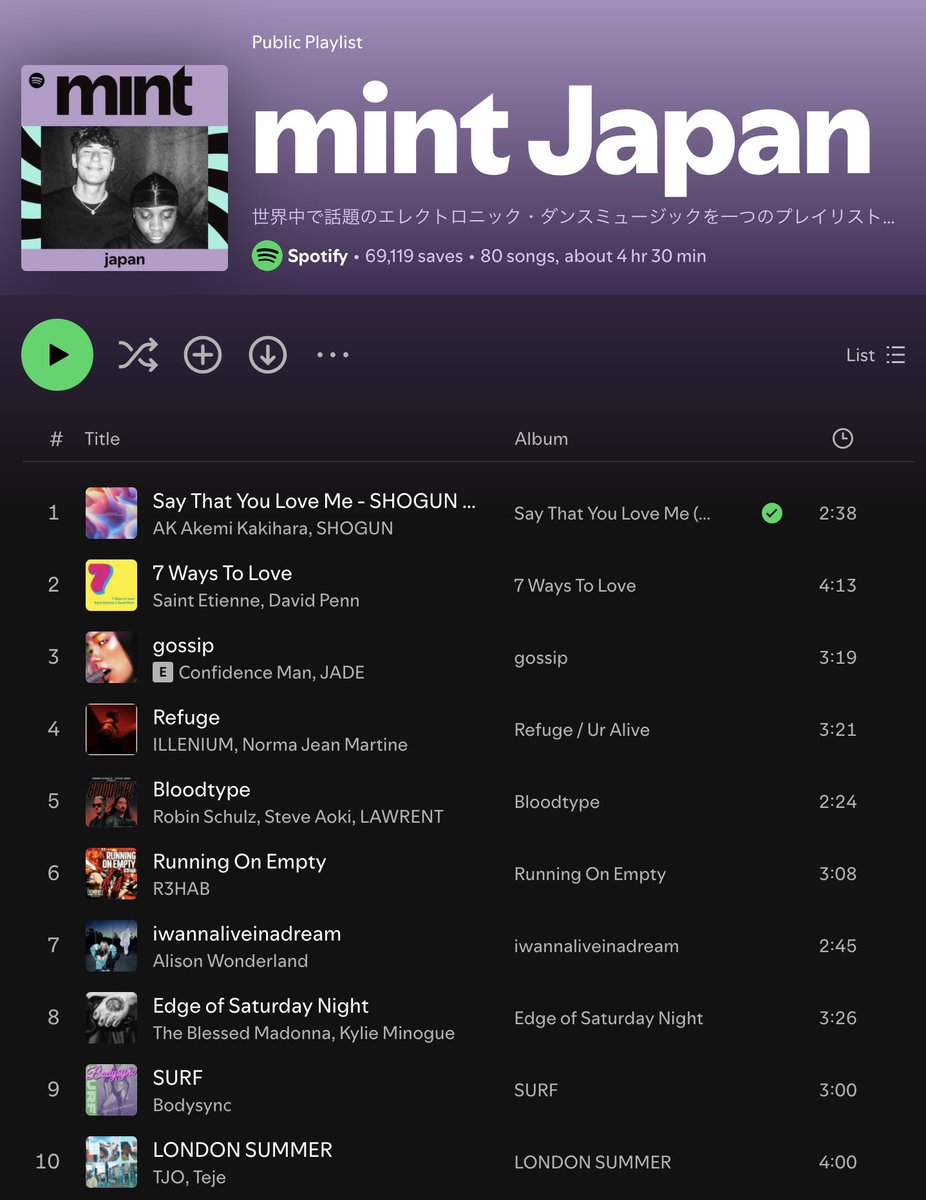
Task: Open artist Norma Jean Martine
Action: pyautogui.click(x=325, y=744)
